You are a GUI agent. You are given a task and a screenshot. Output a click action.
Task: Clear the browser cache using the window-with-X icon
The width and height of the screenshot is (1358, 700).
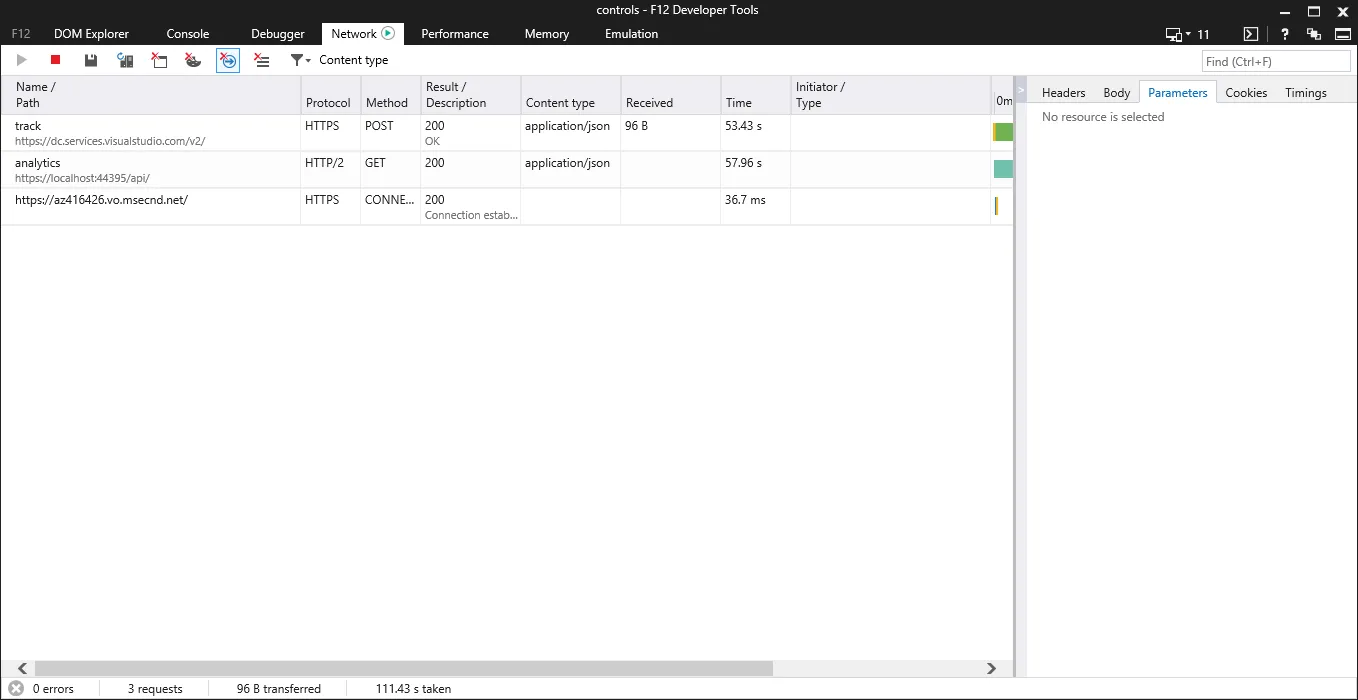(159, 60)
